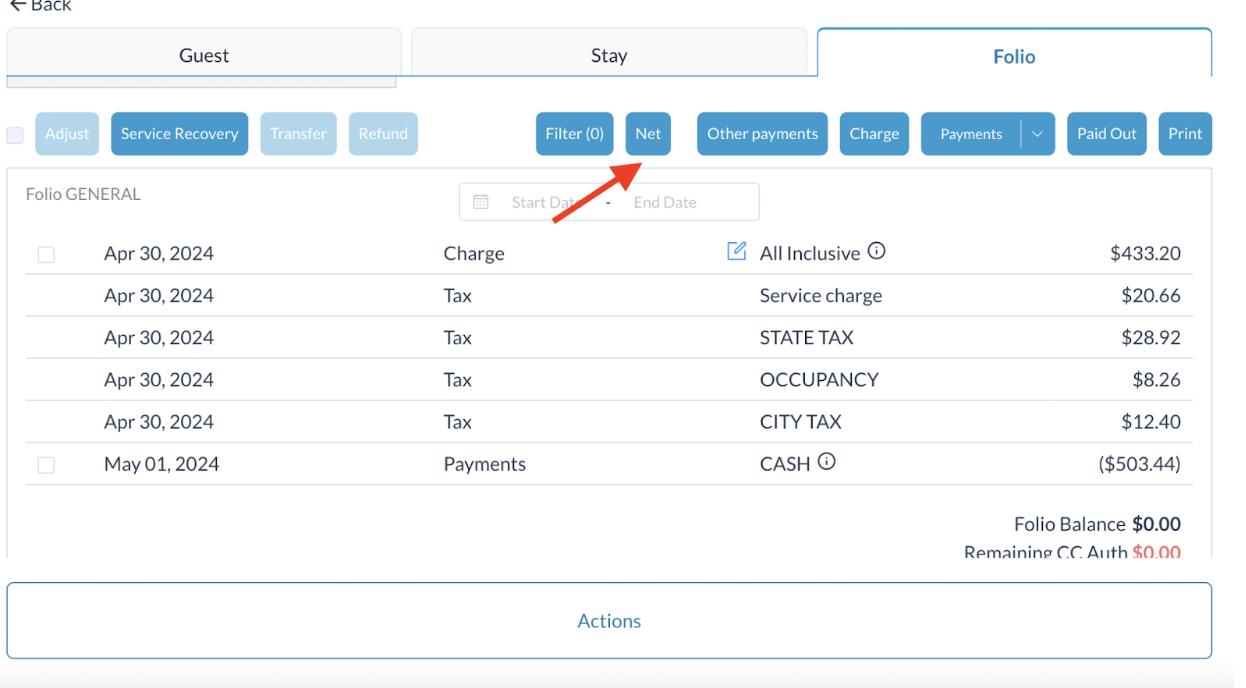
Task: Expand the Actions panel
Action: (x=609, y=621)
